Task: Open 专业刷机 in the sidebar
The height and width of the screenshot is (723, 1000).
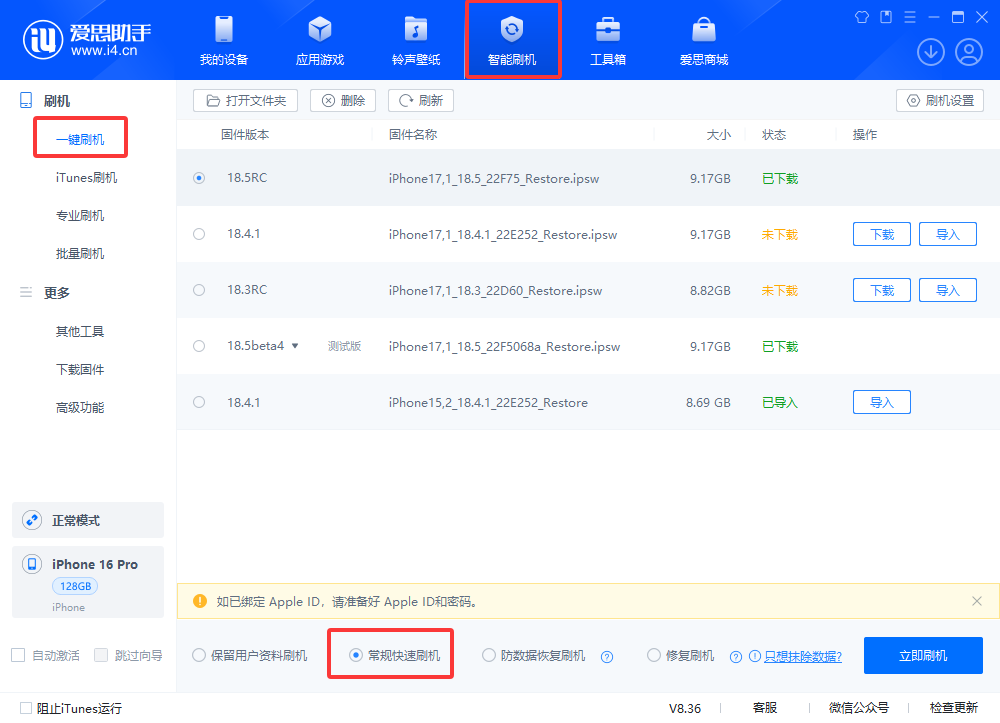Action: (80, 216)
